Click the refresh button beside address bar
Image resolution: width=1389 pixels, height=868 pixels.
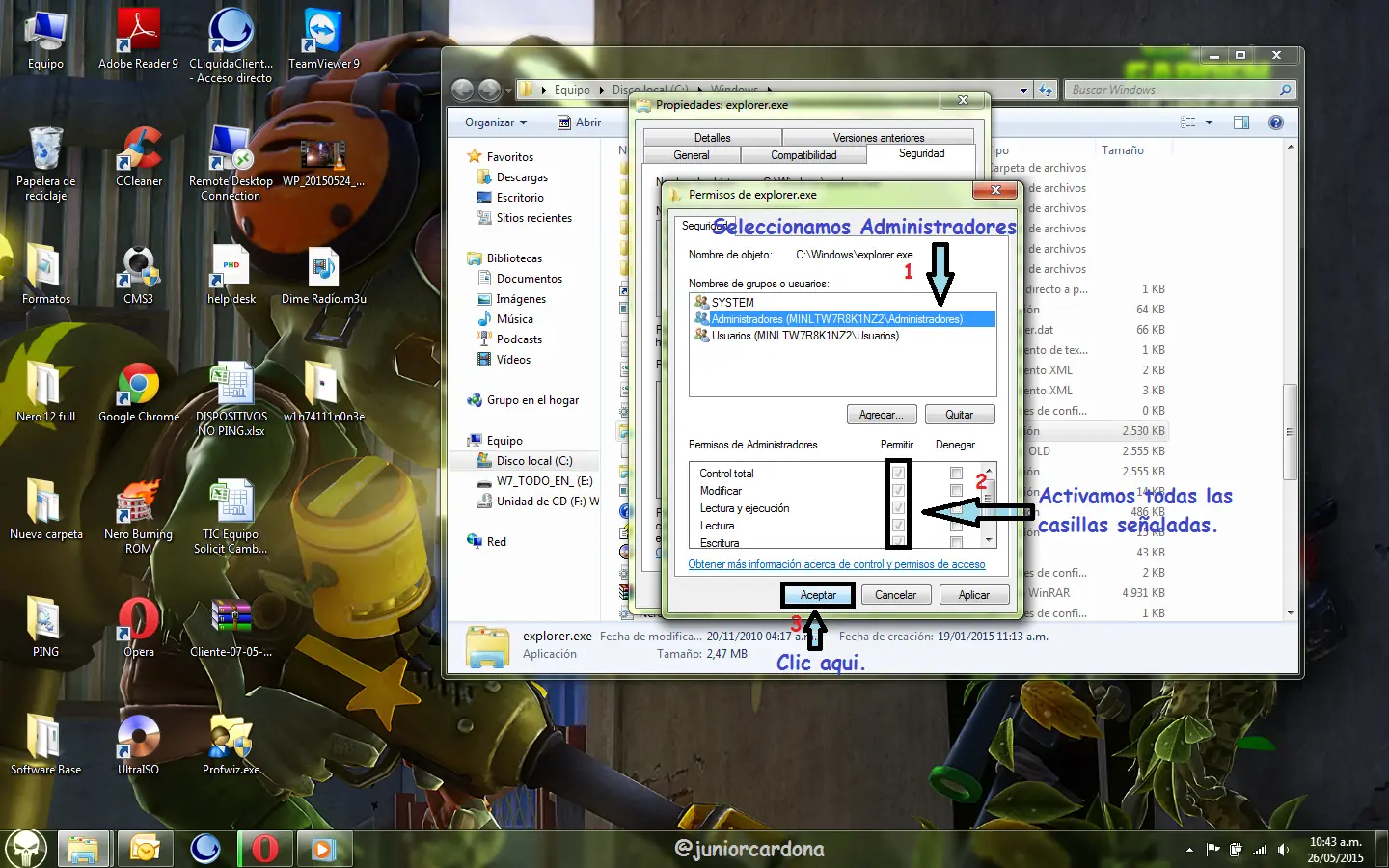[x=1046, y=90]
